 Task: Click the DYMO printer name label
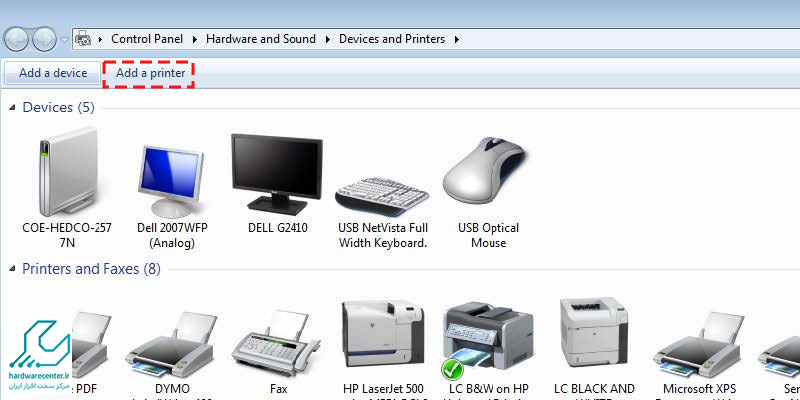[172, 391]
